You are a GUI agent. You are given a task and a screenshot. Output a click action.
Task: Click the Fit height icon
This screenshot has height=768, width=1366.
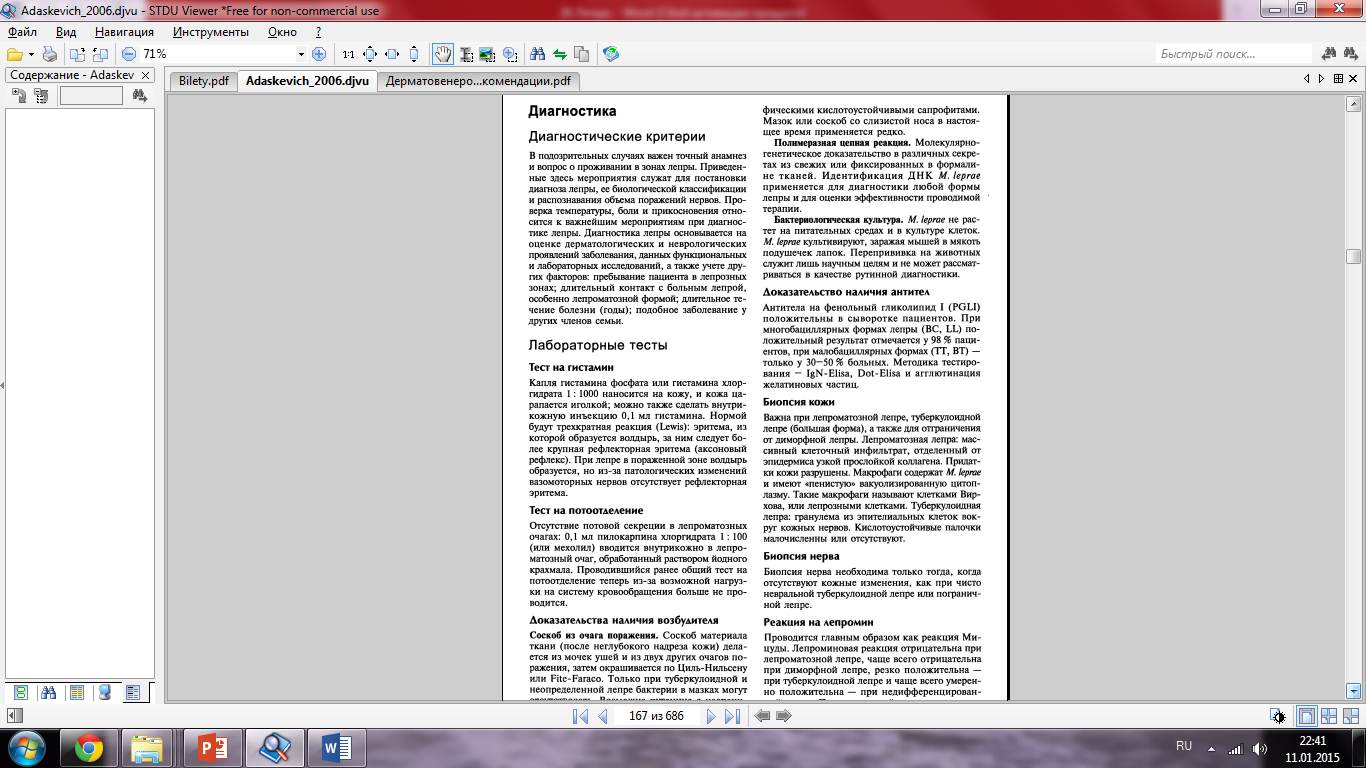[x=414, y=54]
